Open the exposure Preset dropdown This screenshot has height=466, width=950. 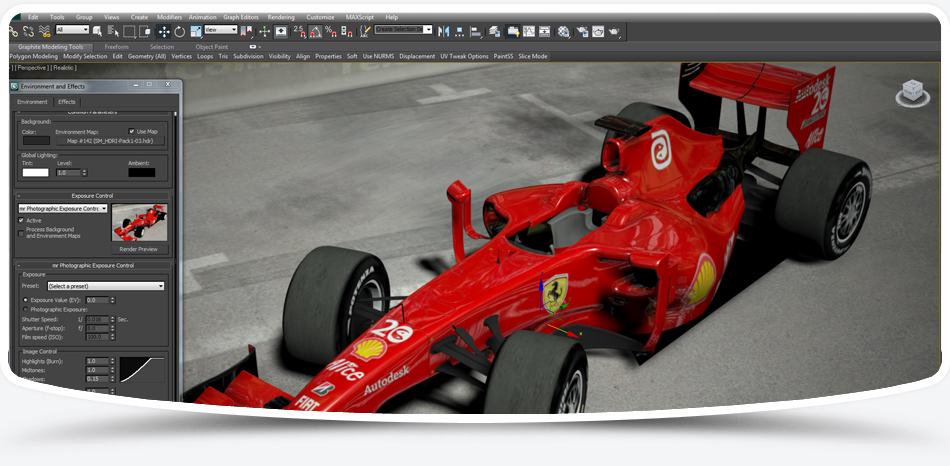click(105, 286)
